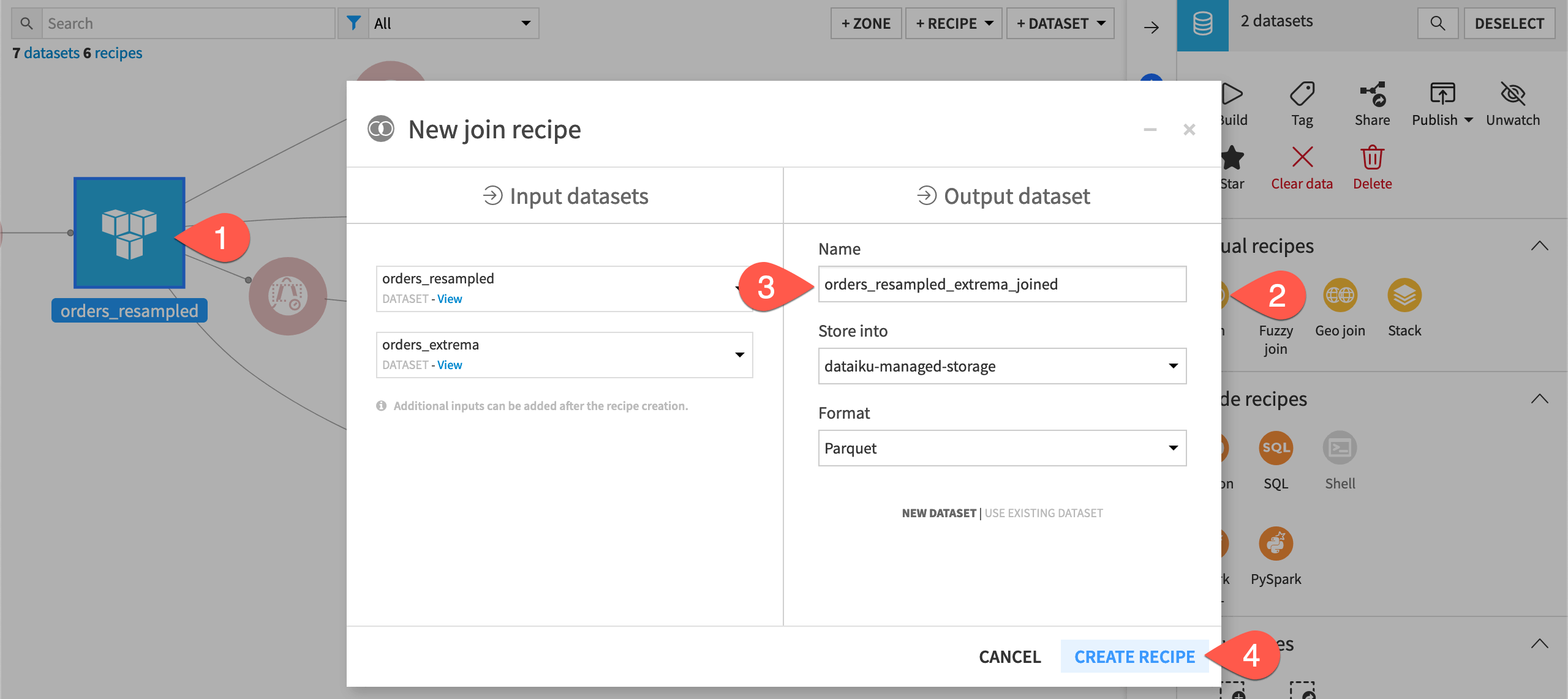
Task: Open the + RECIPE dropdown
Action: 954,23
